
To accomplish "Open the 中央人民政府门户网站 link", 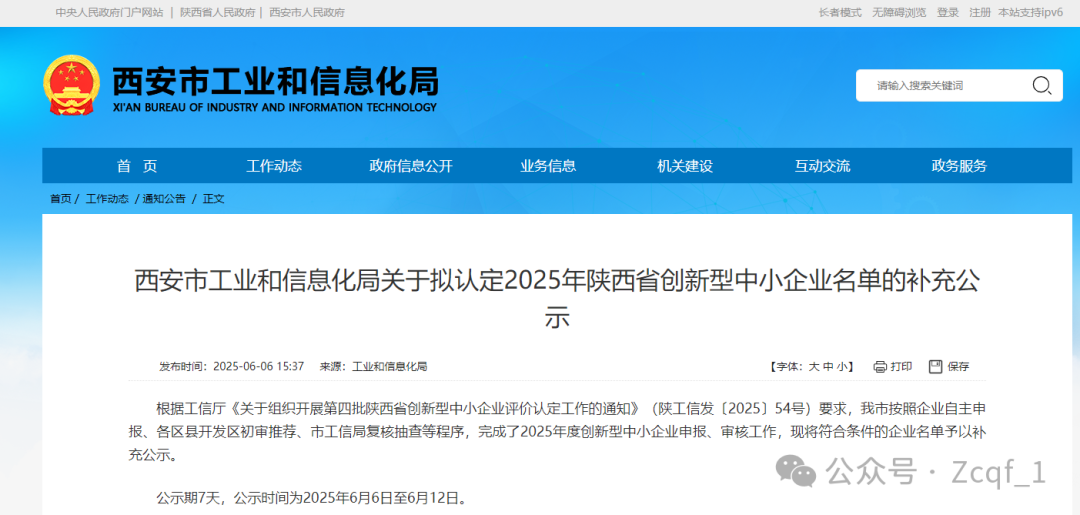I will [x=110, y=12].
